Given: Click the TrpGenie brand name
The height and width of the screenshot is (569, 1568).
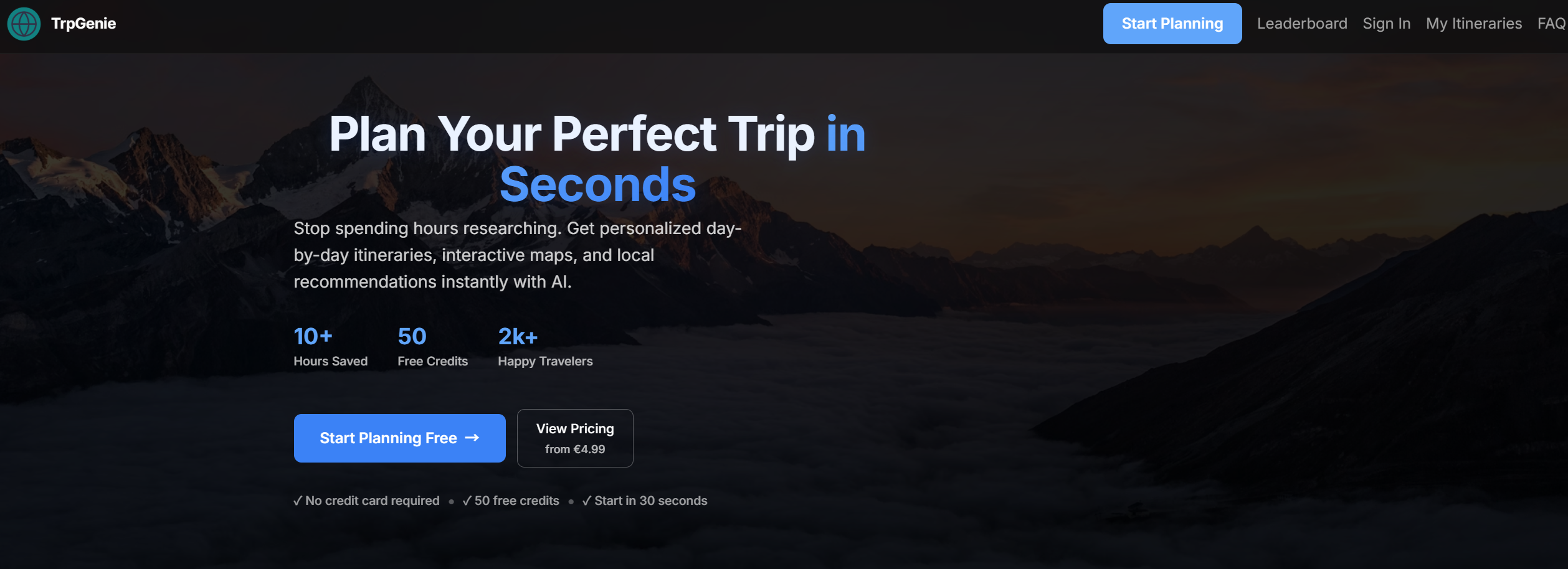Looking at the screenshot, I should 83,24.
